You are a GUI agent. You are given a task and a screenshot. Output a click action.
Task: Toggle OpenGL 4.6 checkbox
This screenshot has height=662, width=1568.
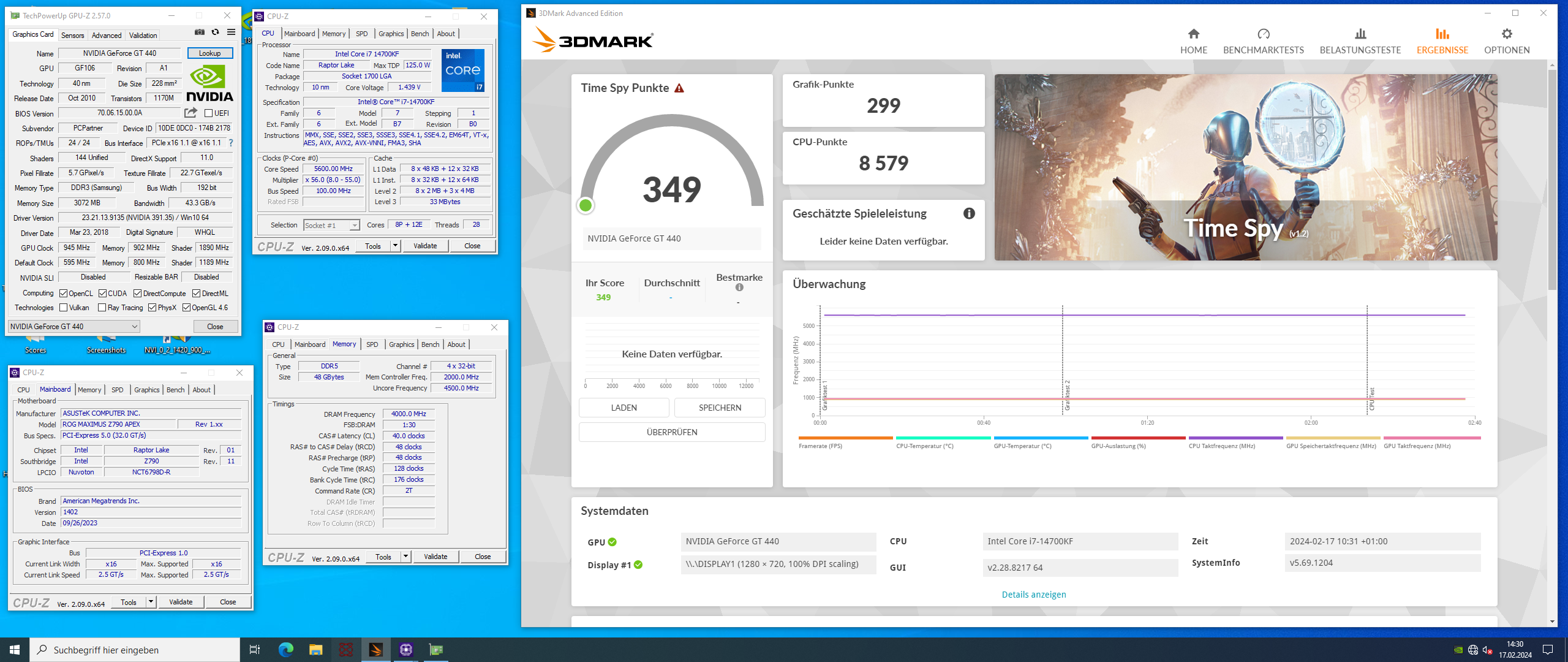(x=186, y=308)
